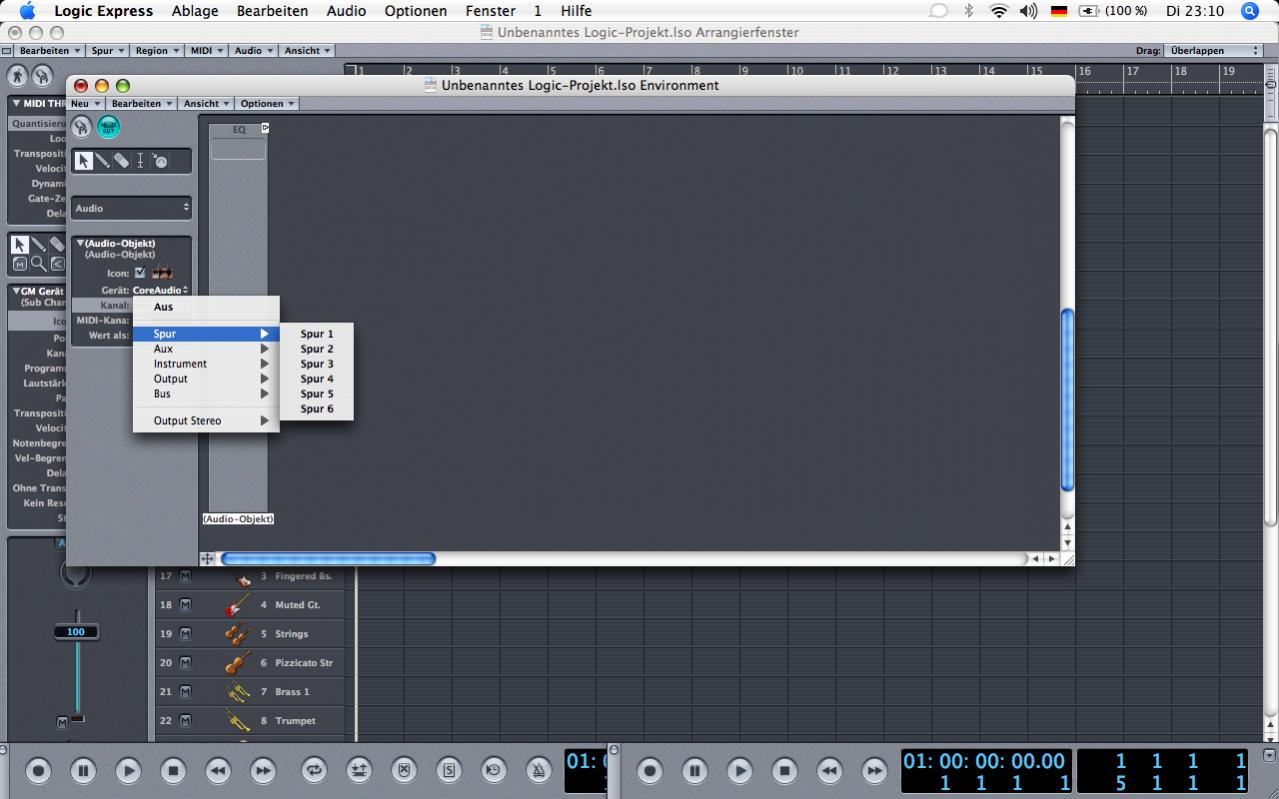Screen dimensions: 1279x799
Task: Open the Drag Überlappen dropdown
Action: tap(1214, 50)
